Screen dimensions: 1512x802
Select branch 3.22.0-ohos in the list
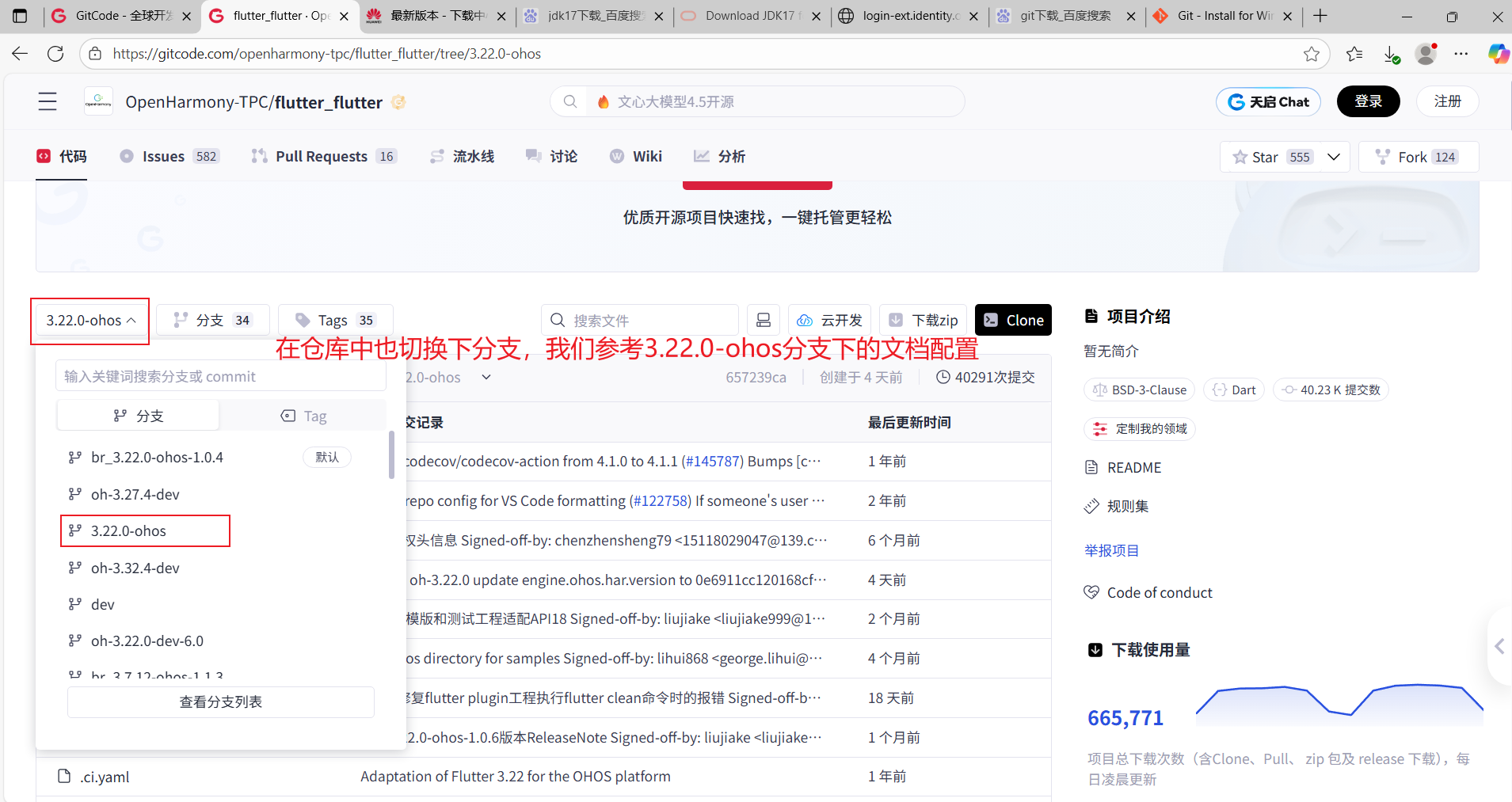(x=128, y=530)
